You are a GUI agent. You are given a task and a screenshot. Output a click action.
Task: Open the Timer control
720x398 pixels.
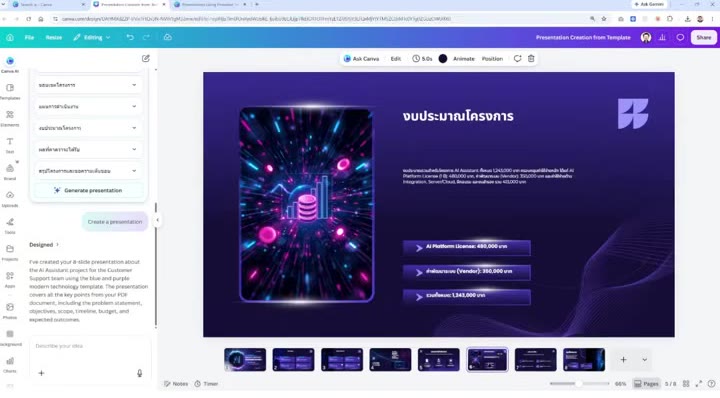pyautogui.click(x=206, y=383)
